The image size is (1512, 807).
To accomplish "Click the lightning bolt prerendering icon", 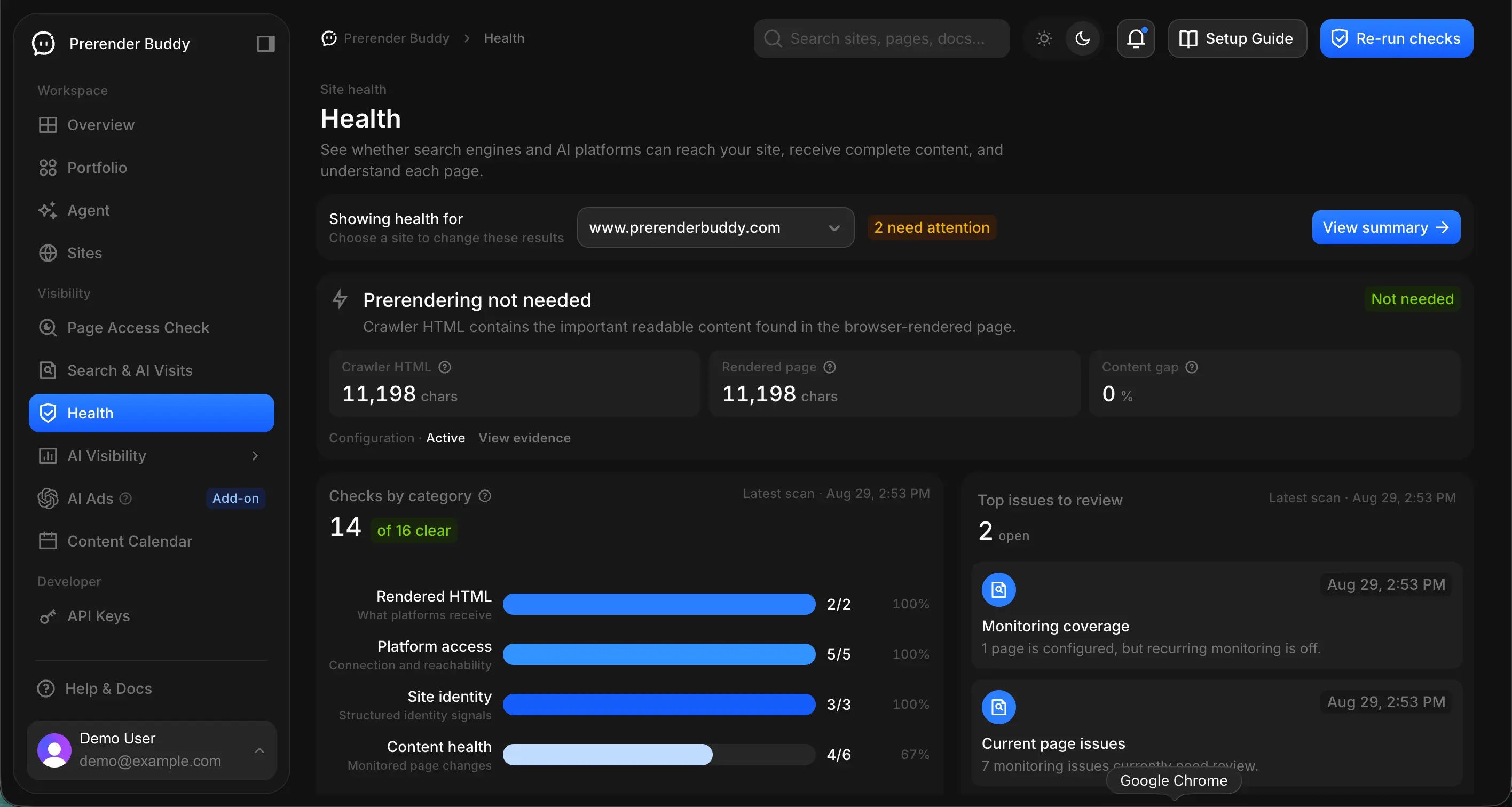I will click(340, 299).
